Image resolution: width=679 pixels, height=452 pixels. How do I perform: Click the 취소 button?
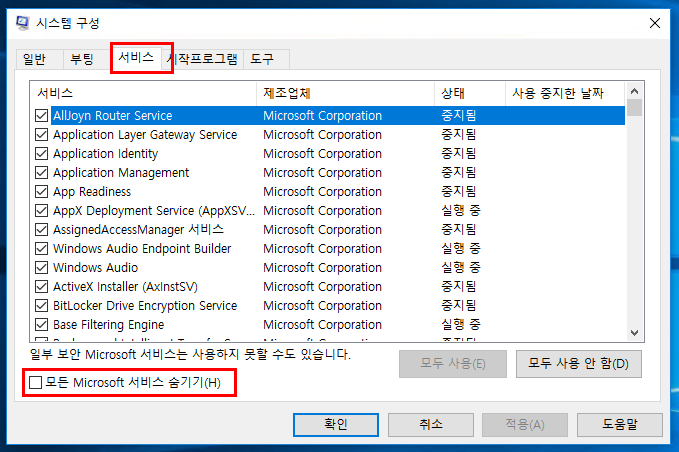(x=430, y=424)
